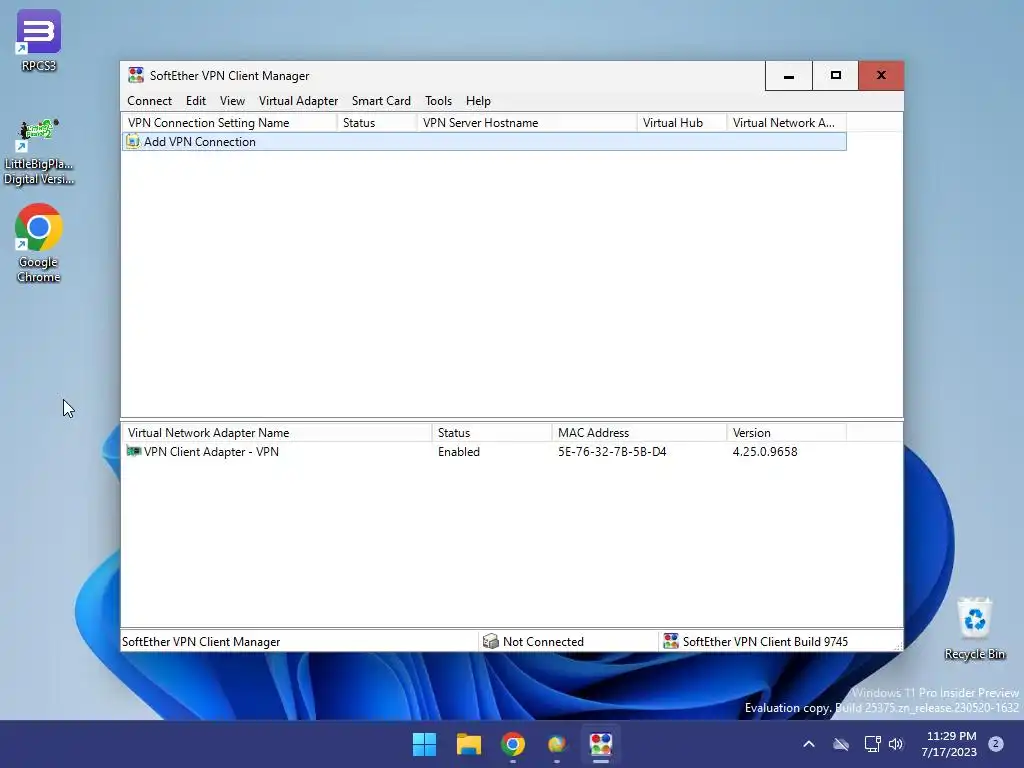This screenshot has width=1024, height=768.
Task: Open the View menu
Action: coord(232,101)
